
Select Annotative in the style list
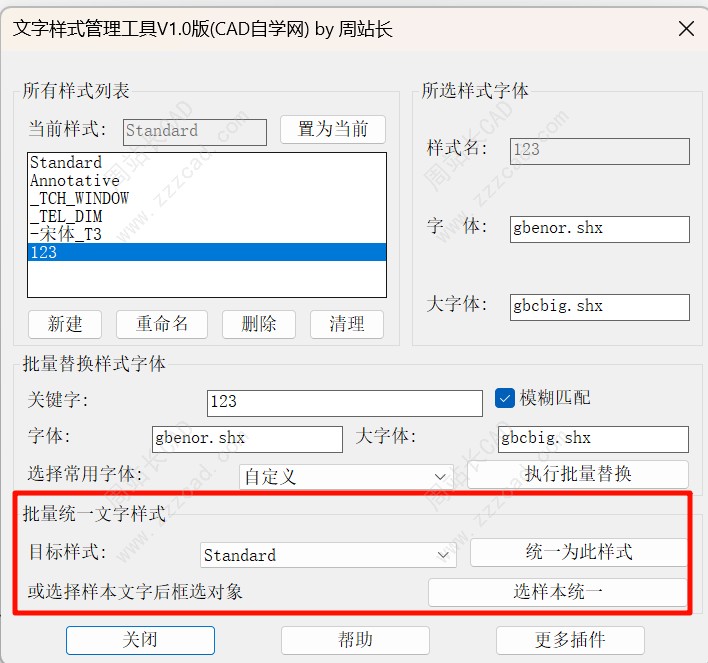(75, 180)
